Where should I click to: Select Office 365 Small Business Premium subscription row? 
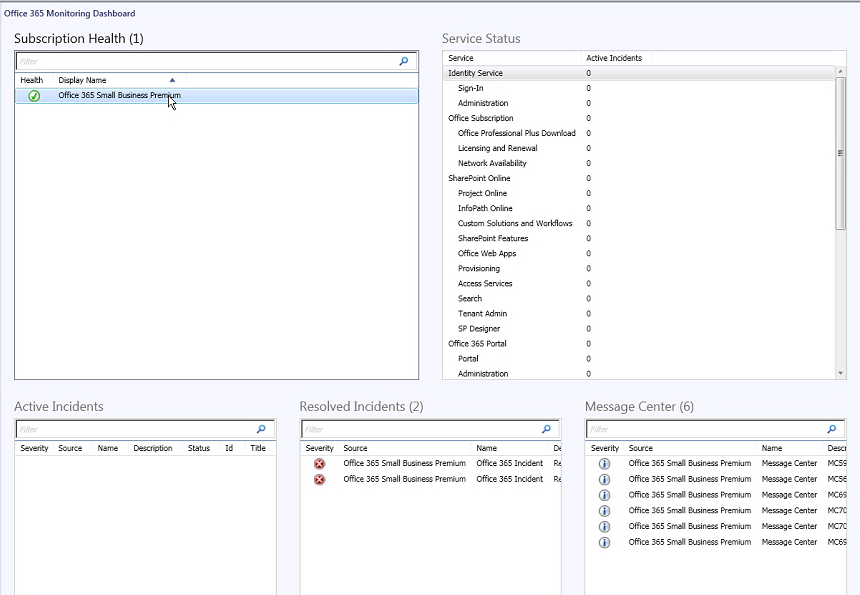tap(217, 96)
